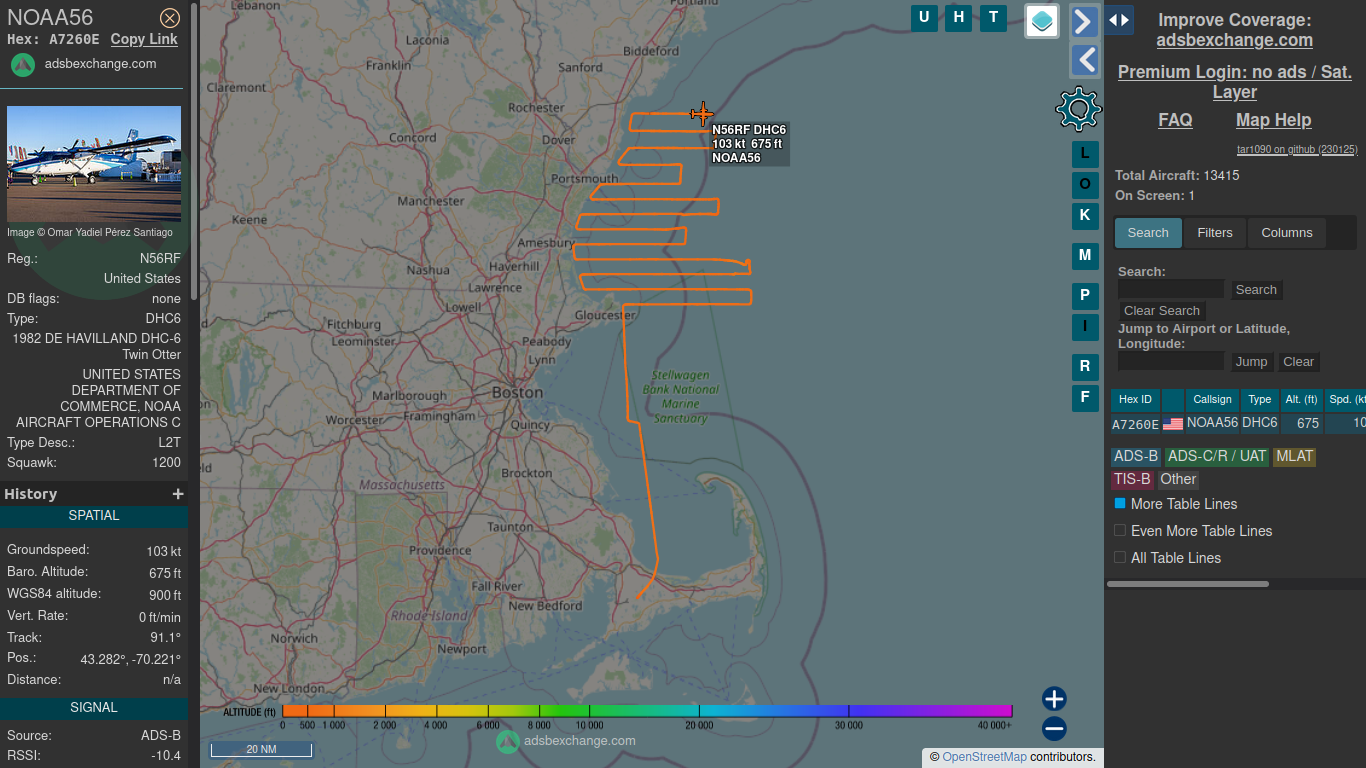Click the U map toggle button
This screenshot has width=1366, height=768.
point(924,17)
